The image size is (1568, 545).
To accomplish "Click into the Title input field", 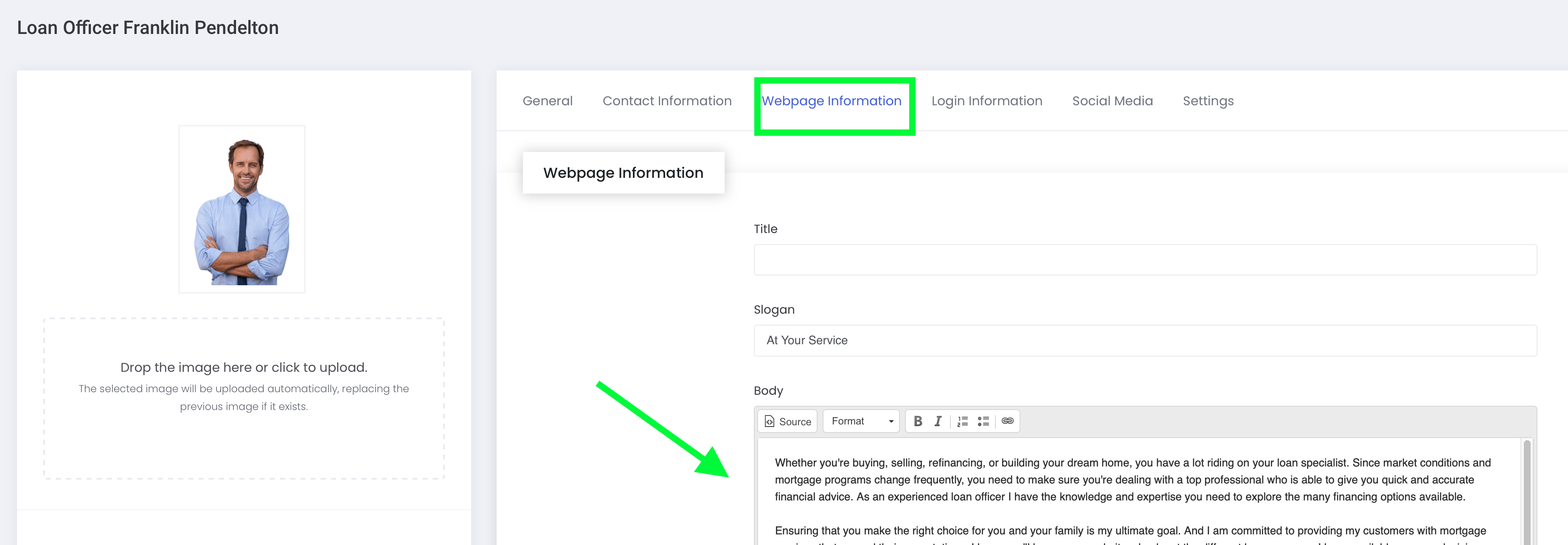I will (x=1144, y=260).
